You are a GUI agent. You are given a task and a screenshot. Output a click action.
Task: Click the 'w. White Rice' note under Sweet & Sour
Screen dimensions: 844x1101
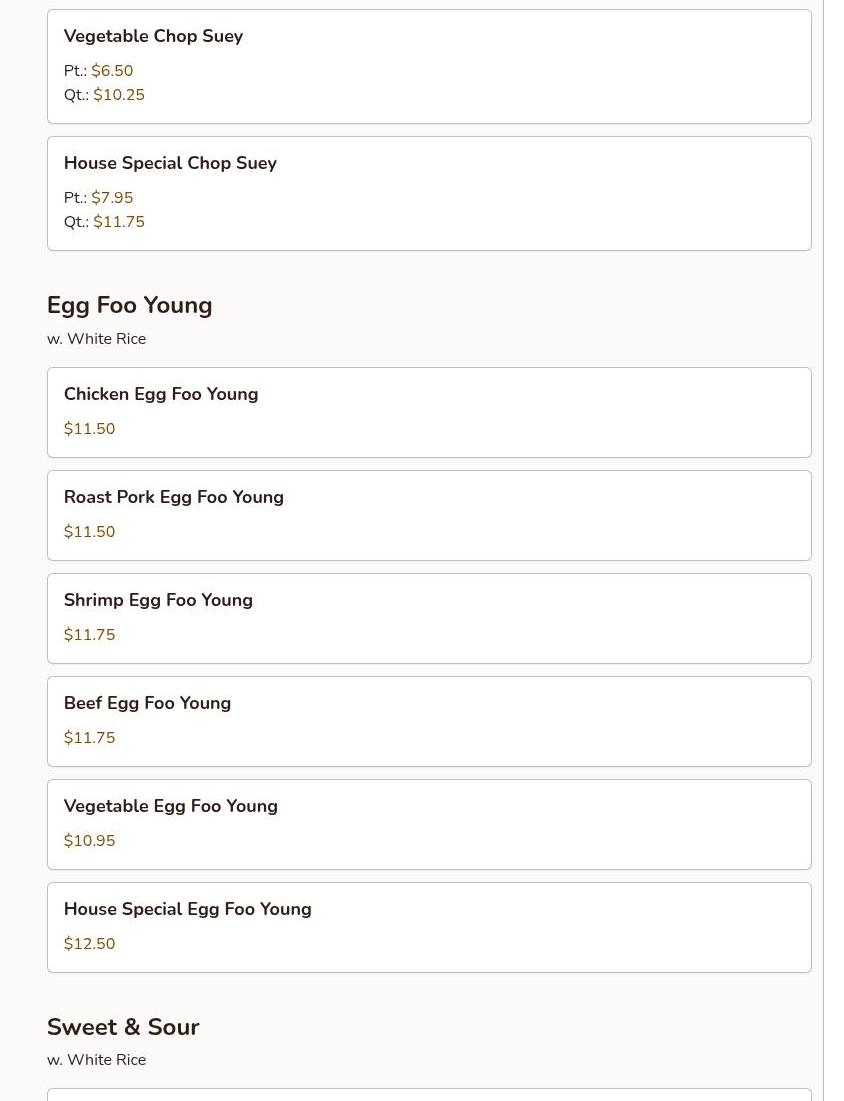(x=96, y=1060)
